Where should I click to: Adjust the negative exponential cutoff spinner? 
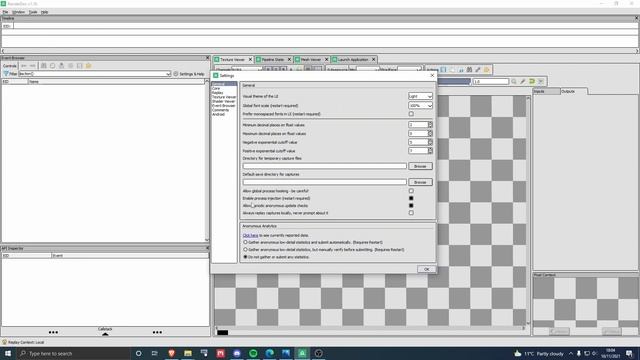420,142
